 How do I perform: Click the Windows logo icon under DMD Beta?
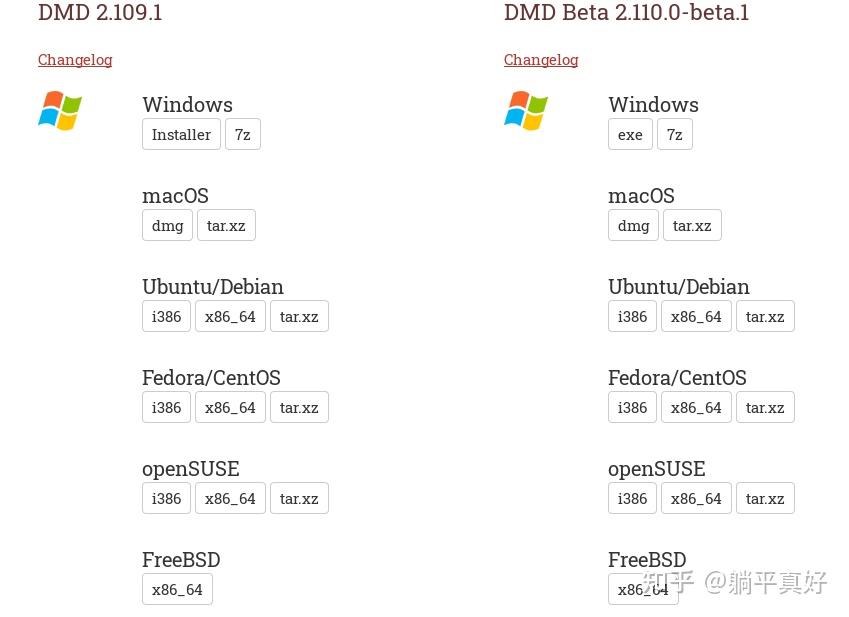pos(525,111)
